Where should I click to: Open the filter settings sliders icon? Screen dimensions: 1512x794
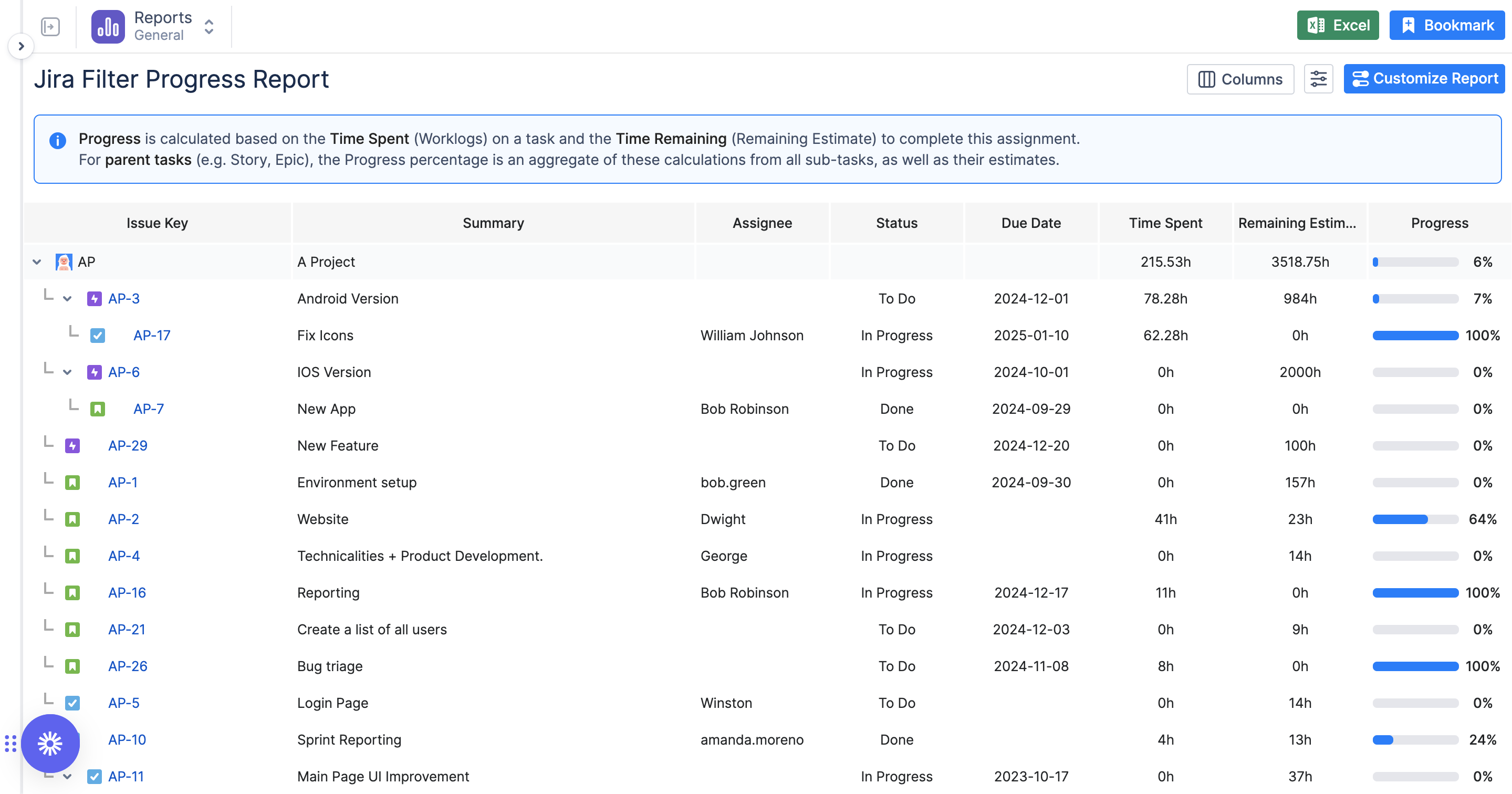[x=1318, y=79]
